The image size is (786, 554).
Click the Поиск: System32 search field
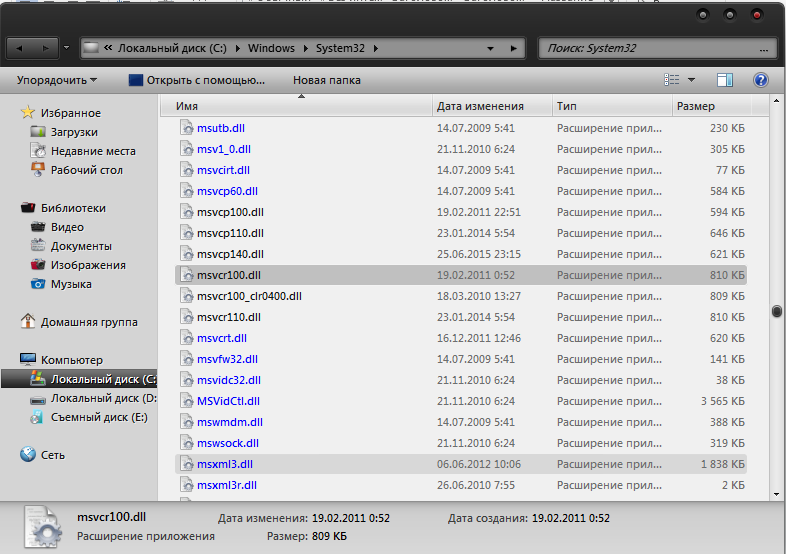pyautogui.click(x=657, y=49)
